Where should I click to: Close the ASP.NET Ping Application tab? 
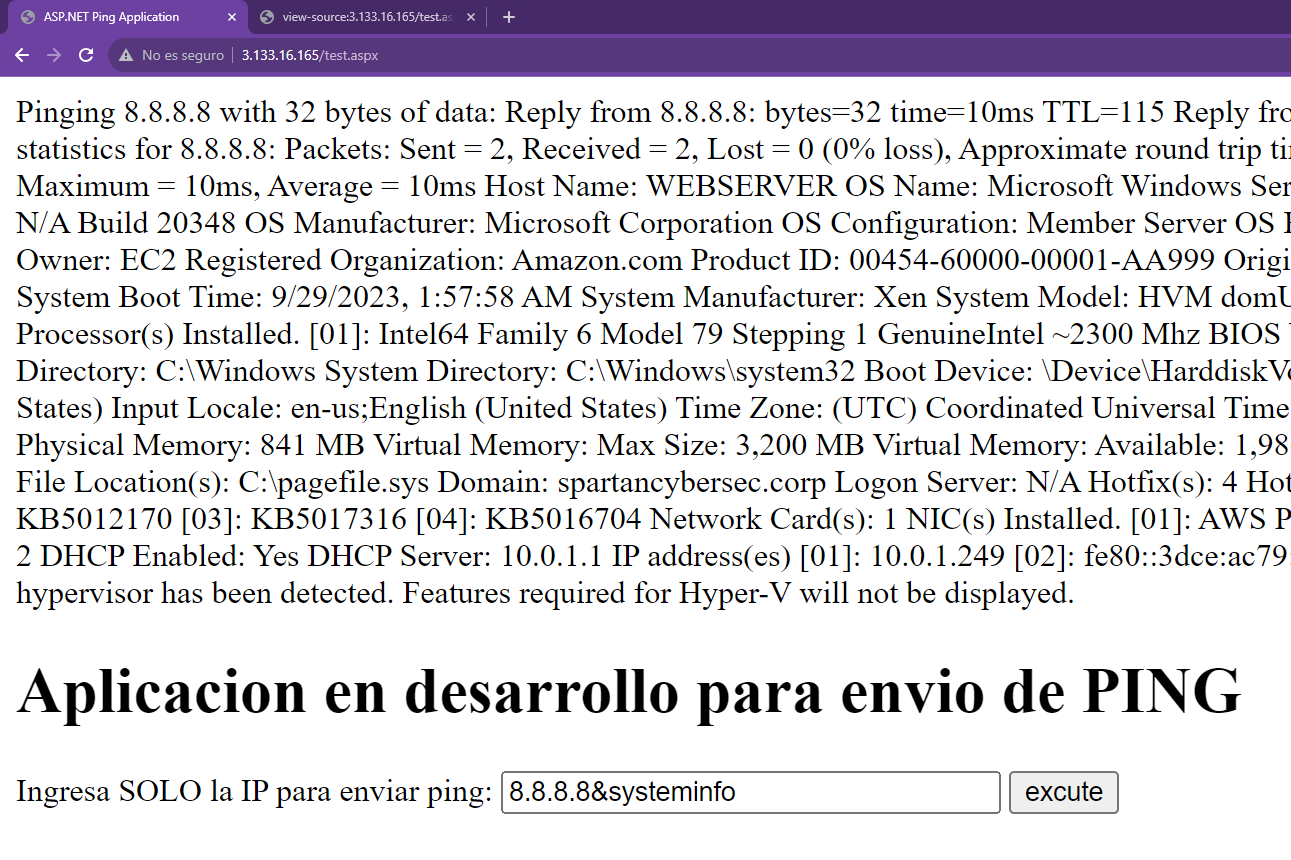point(232,17)
